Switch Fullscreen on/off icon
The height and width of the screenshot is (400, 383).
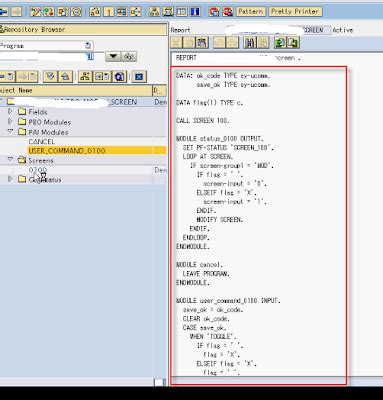[x=182, y=12]
